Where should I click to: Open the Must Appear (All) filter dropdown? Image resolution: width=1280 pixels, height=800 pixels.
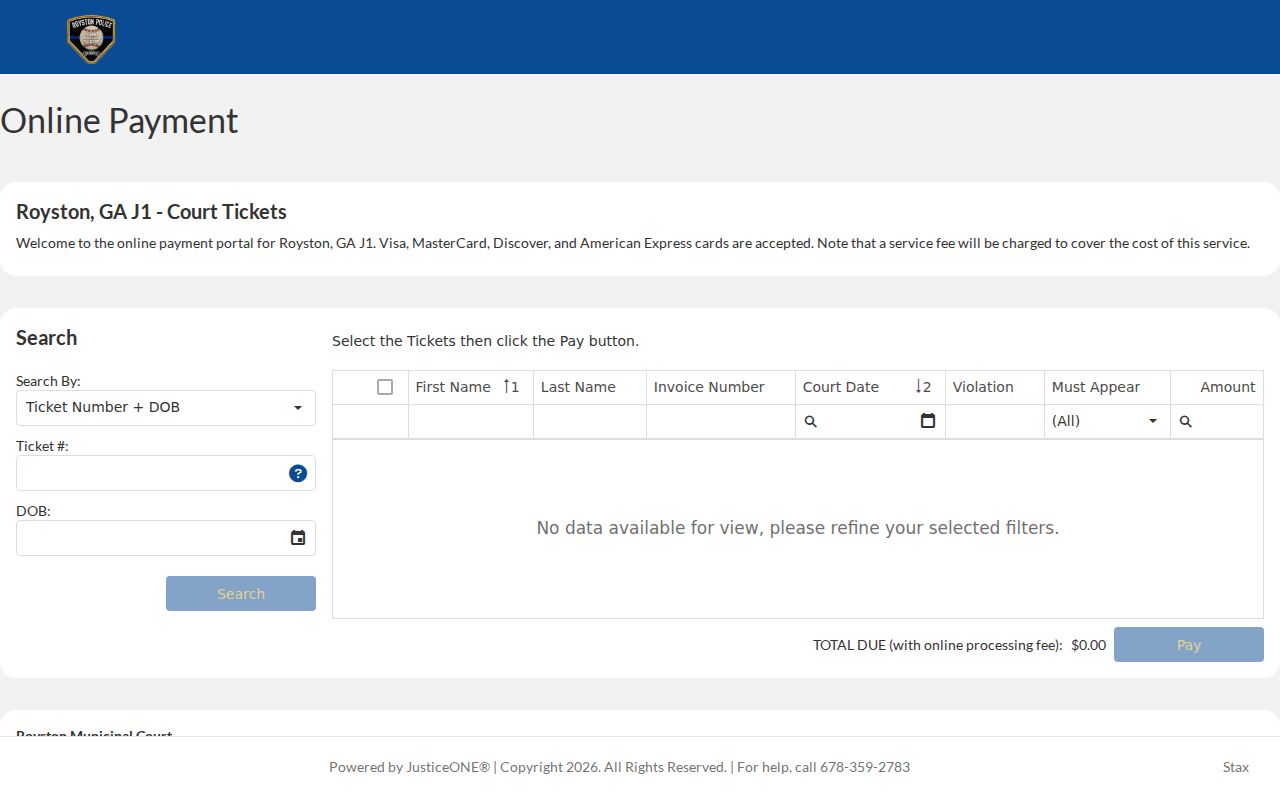click(x=1107, y=421)
